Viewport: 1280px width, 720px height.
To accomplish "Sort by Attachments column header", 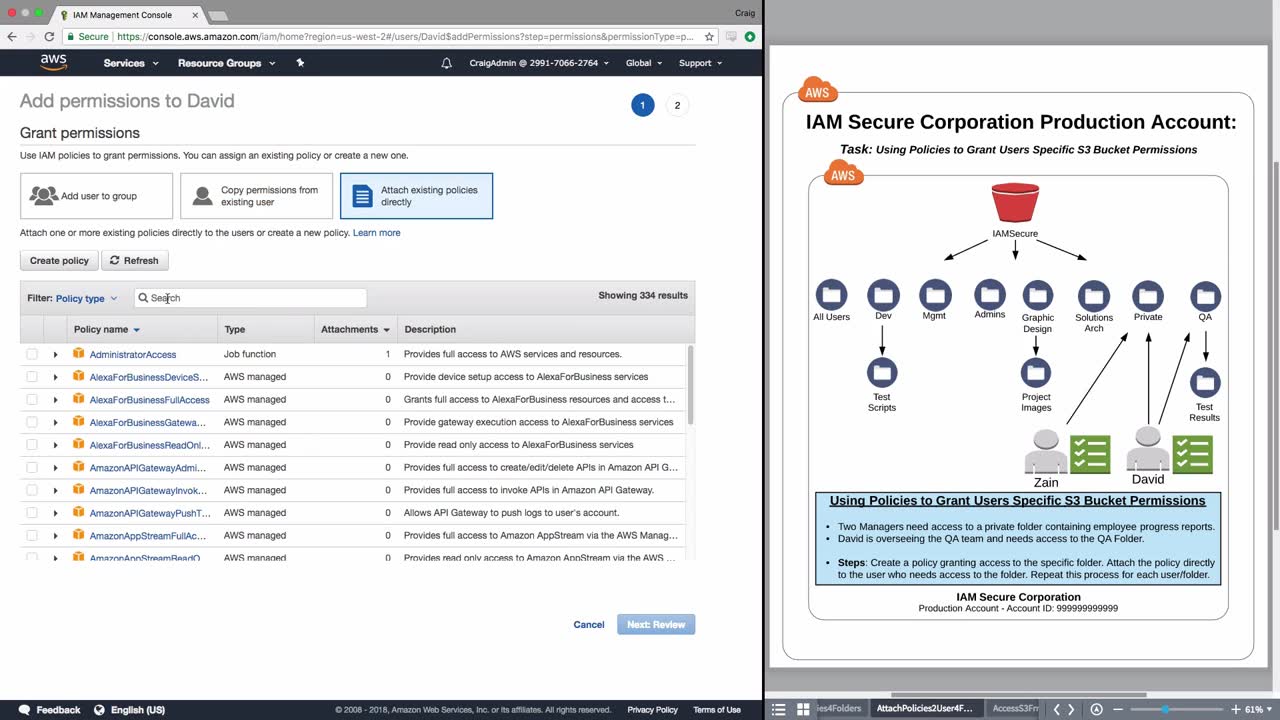I will coord(355,329).
